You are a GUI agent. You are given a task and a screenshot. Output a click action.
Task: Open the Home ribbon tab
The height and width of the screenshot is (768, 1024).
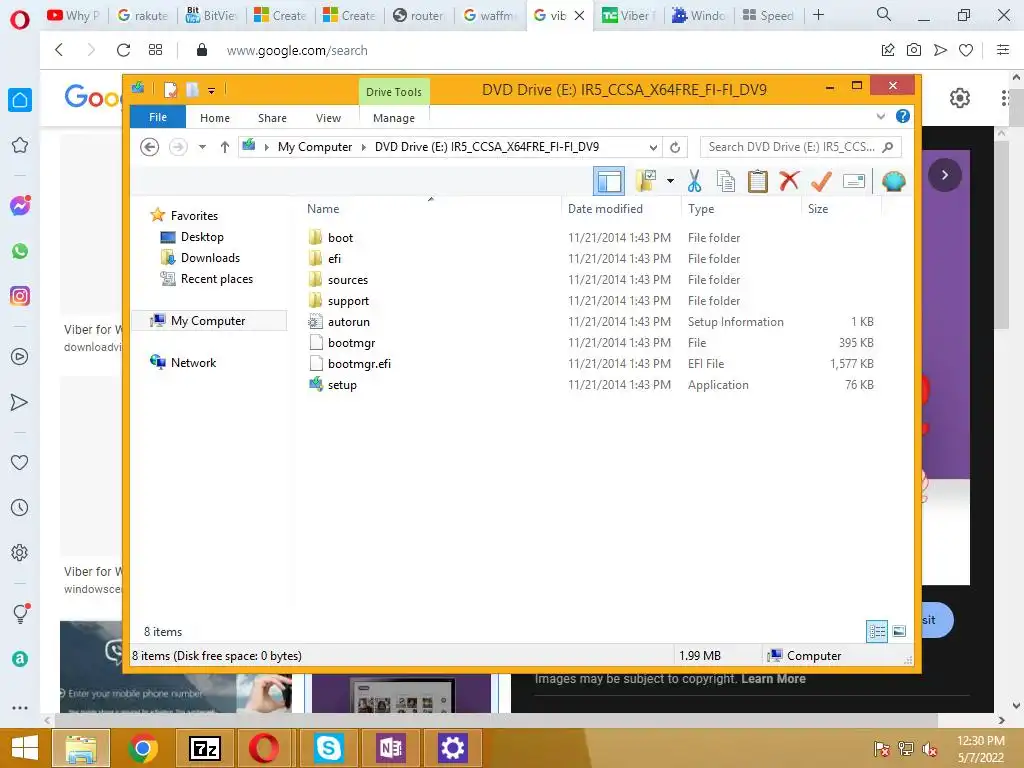coord(215,118)
